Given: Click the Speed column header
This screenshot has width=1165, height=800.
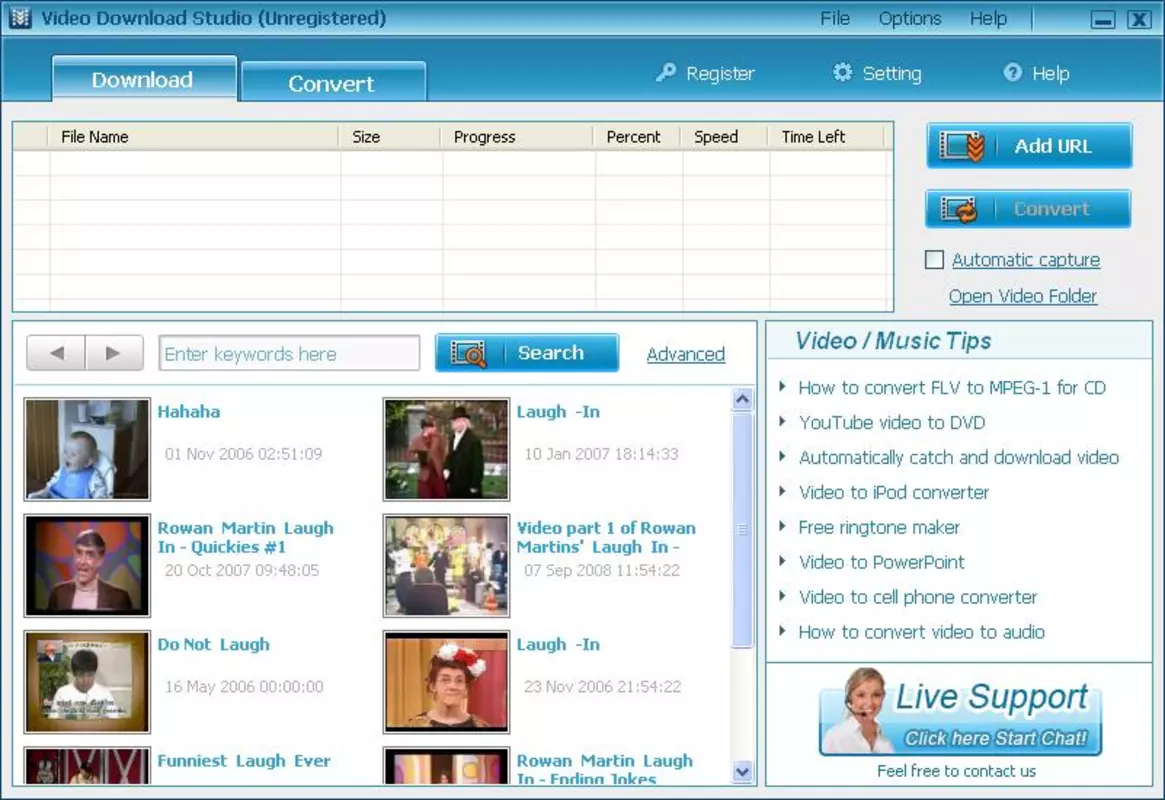Looking at the screenshot, I should point(724,137).
